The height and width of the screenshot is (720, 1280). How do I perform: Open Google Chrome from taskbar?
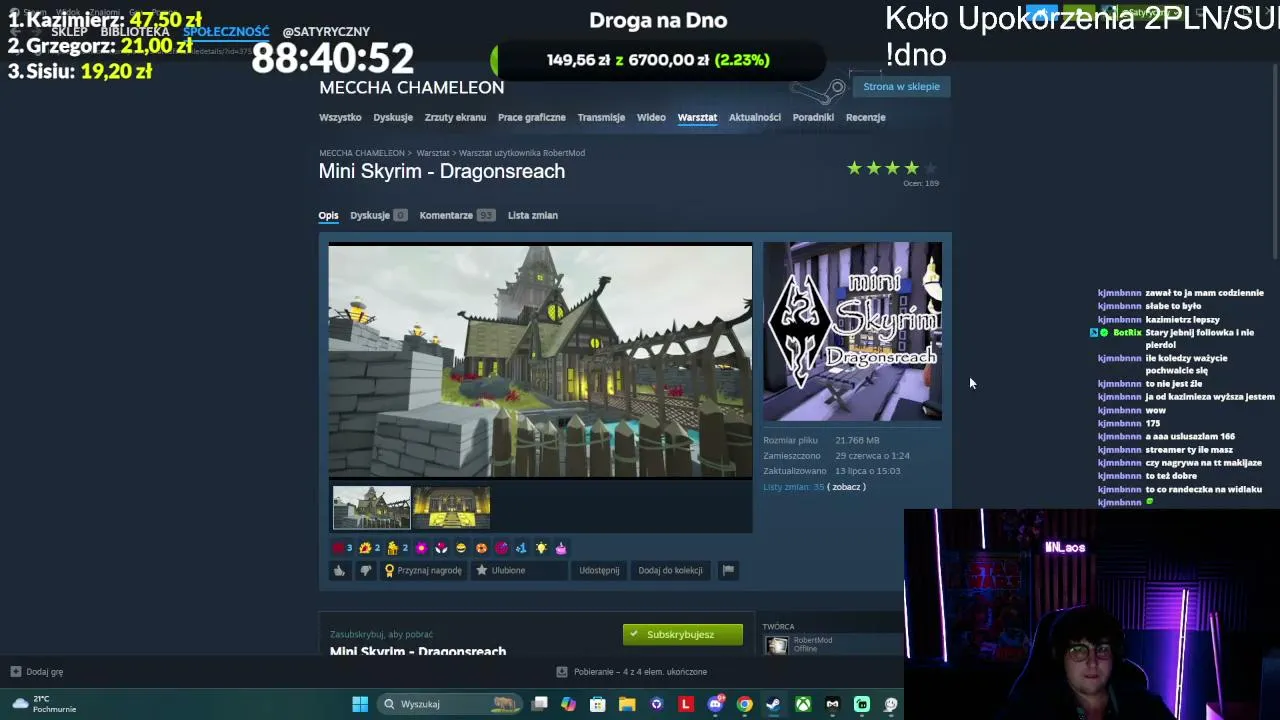(x=744, y=704)
